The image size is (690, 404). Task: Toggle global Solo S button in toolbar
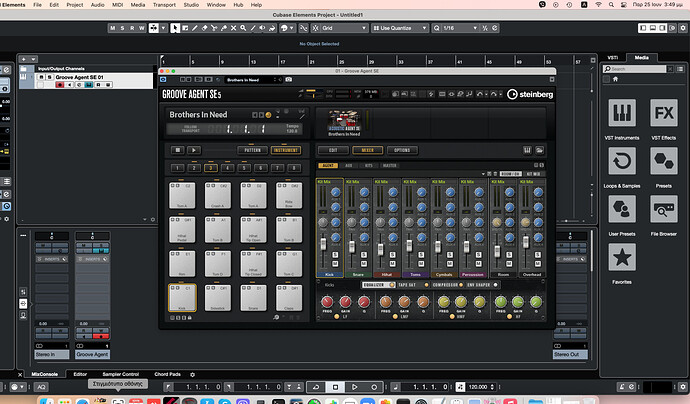tap(122, 28)
